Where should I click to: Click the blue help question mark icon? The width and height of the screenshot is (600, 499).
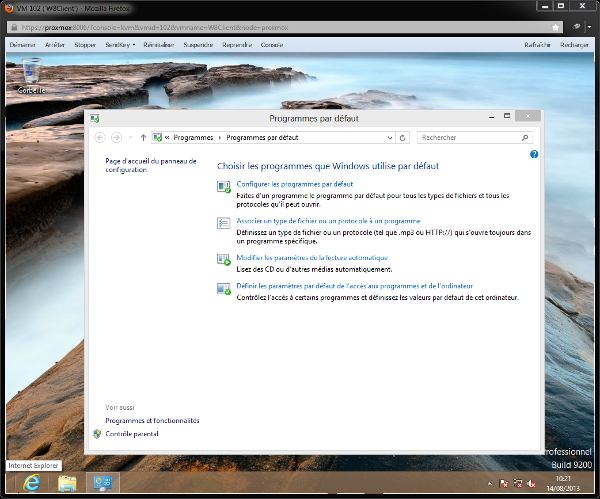534,154
